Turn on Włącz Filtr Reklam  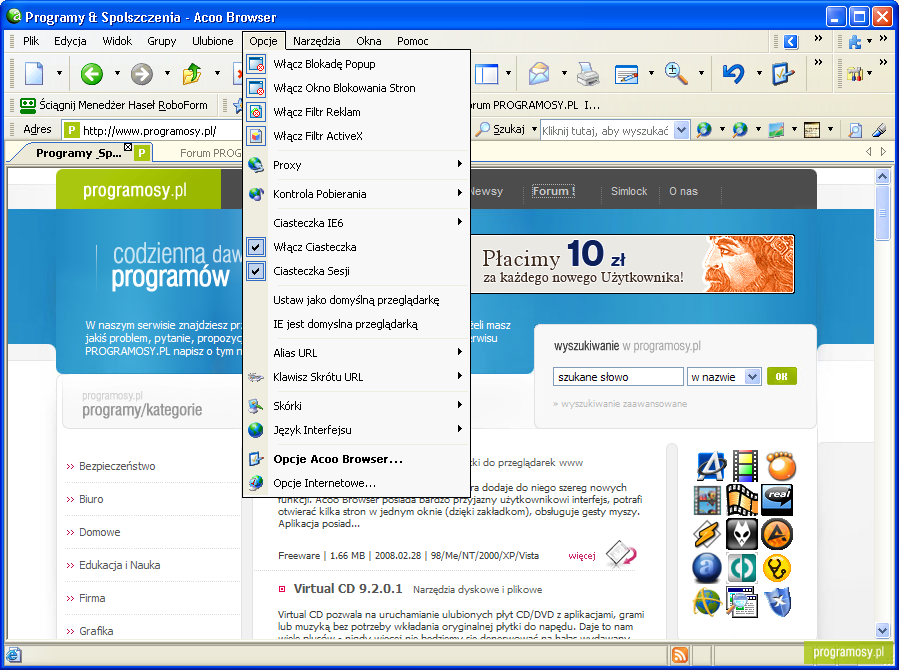pos(357,112)
